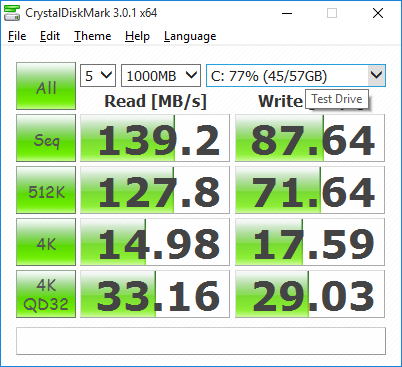The width and height of the screenshot is (402, 367).
Task: Open the 1000MB test size dropdown
Action: (x=161, y=76)
